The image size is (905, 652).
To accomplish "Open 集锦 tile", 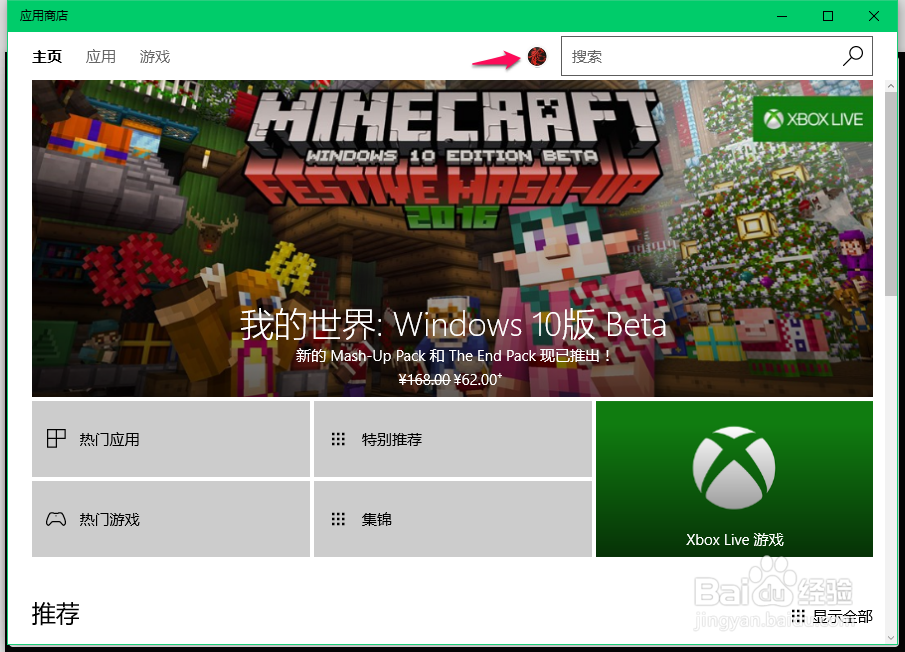I will 453,519.
